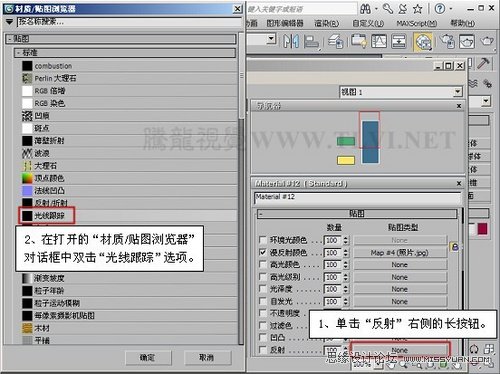Click the None button for 高光颜色
This screenshot has width=500, height=374.
pos(400,265)
